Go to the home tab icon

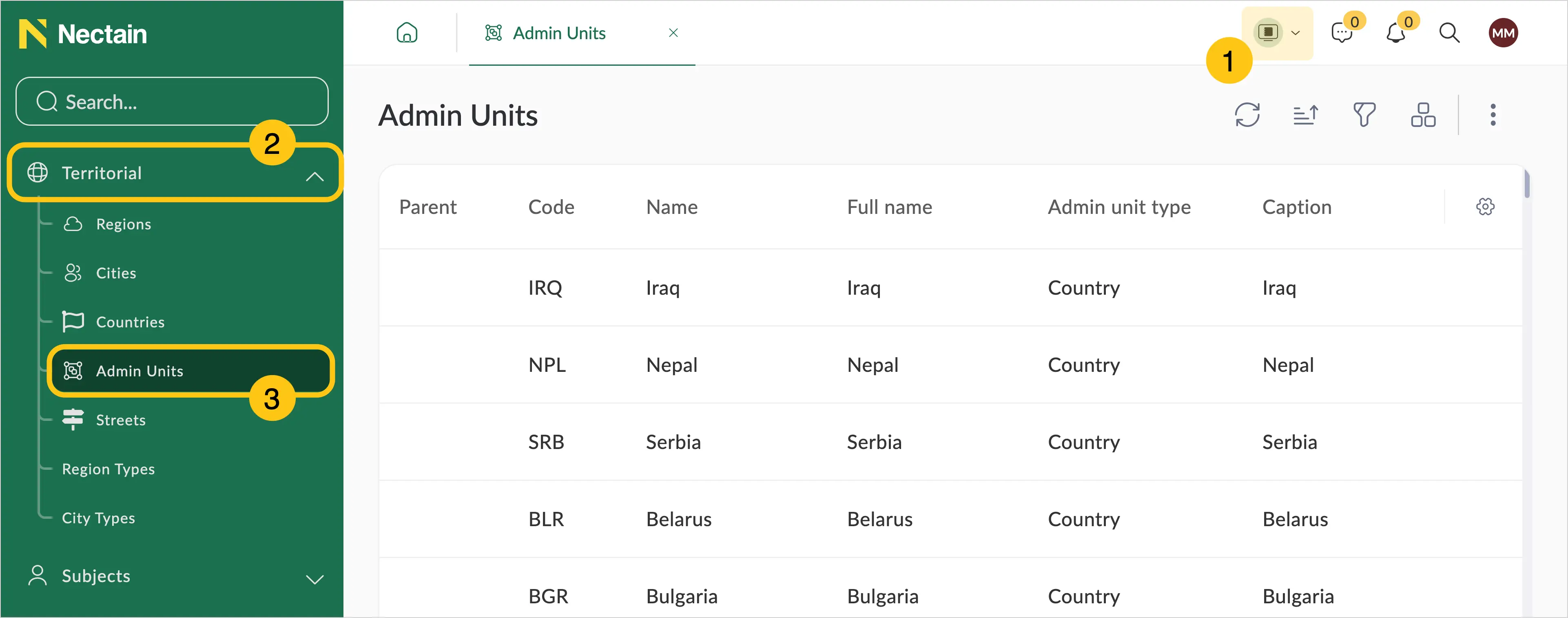pyautogui.click(x=407, y=33)
